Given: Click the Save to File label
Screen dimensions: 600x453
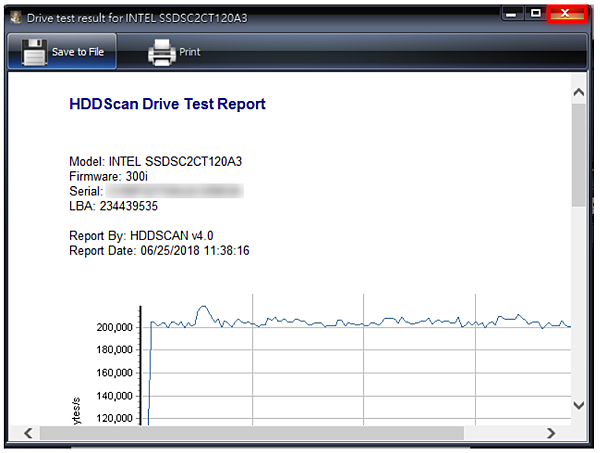Looking at the screenshot, I should pyautogui.click(x=78, y=52).
